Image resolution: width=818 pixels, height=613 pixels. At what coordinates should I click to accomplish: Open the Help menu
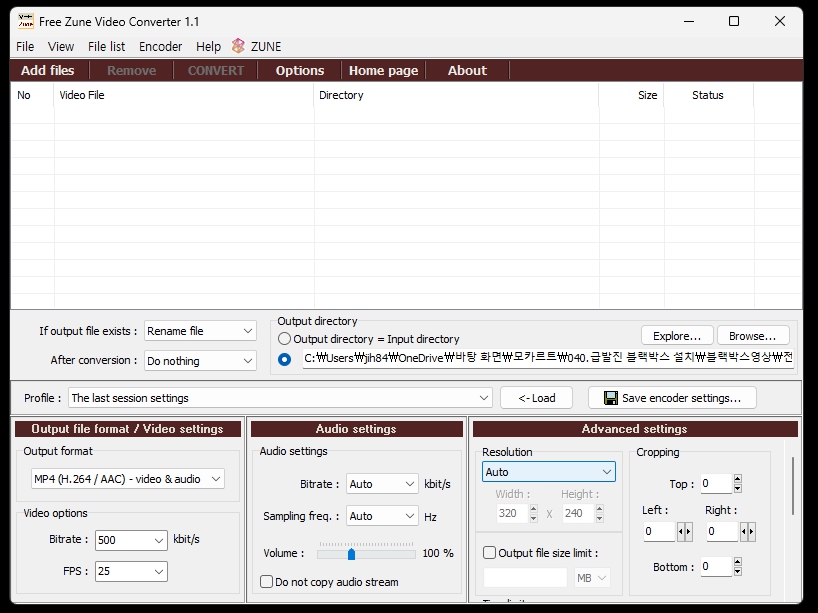click(x=208, y=46)
